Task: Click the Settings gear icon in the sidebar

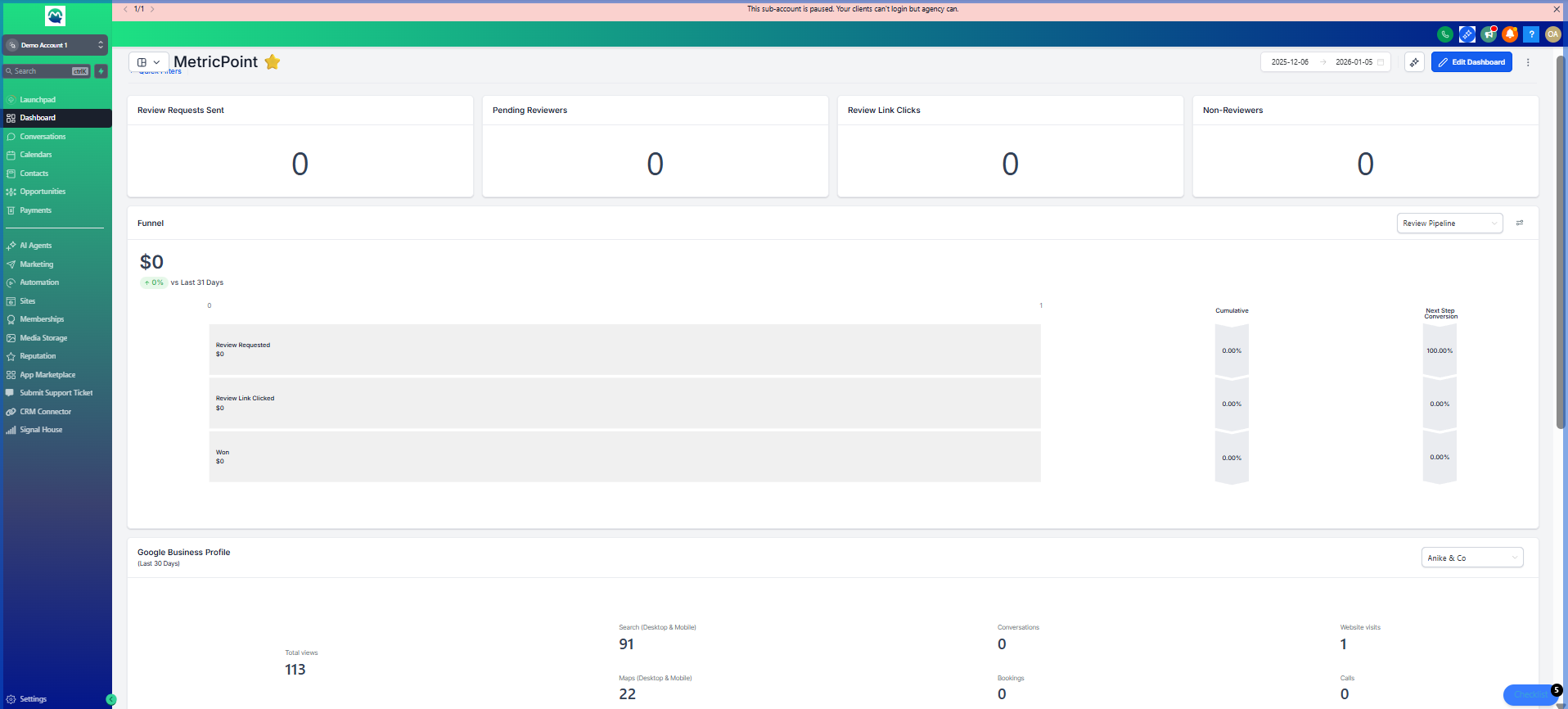Action: click(x=11, y=699)
